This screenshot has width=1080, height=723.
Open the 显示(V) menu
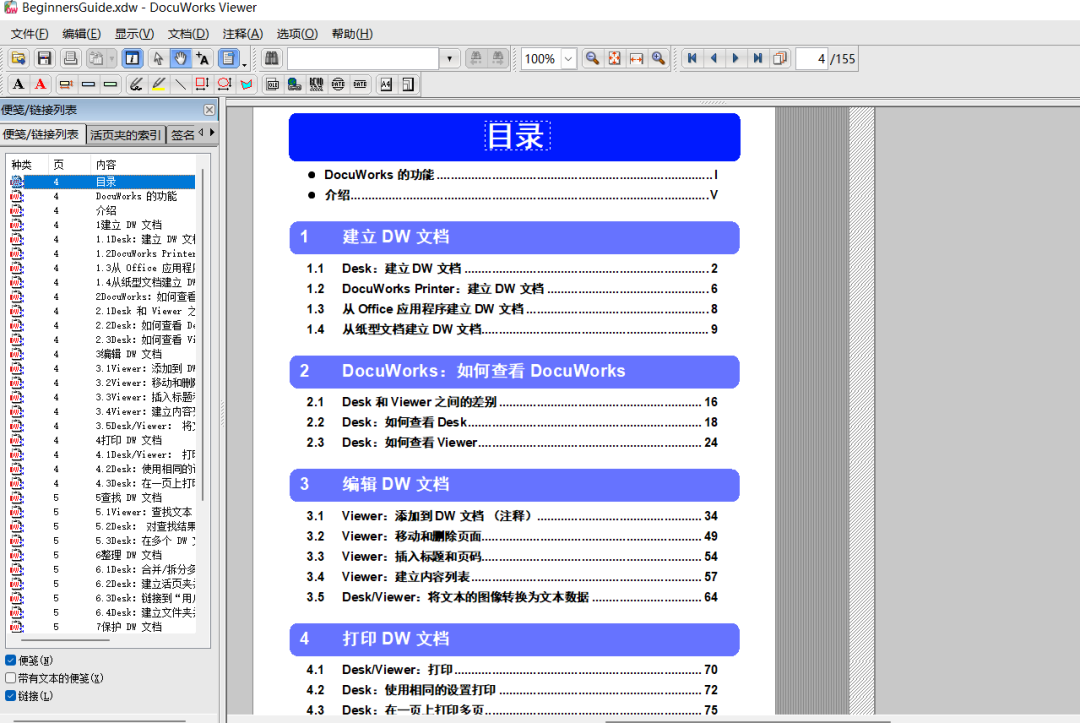tap(134, 34)
